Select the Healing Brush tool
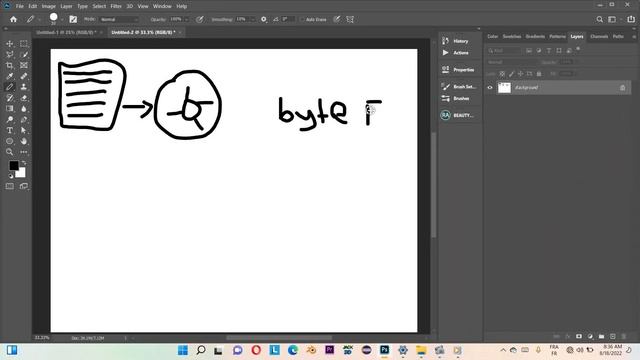 (24, 76)
